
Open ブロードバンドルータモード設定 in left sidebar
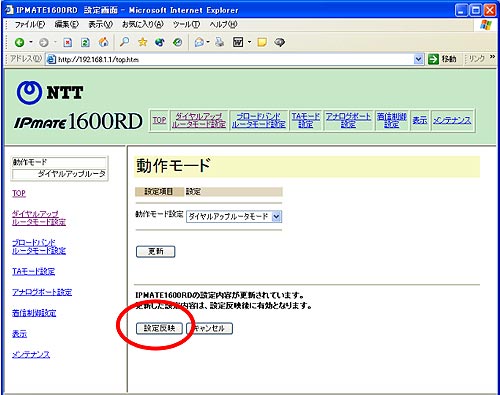pos(39,247)
